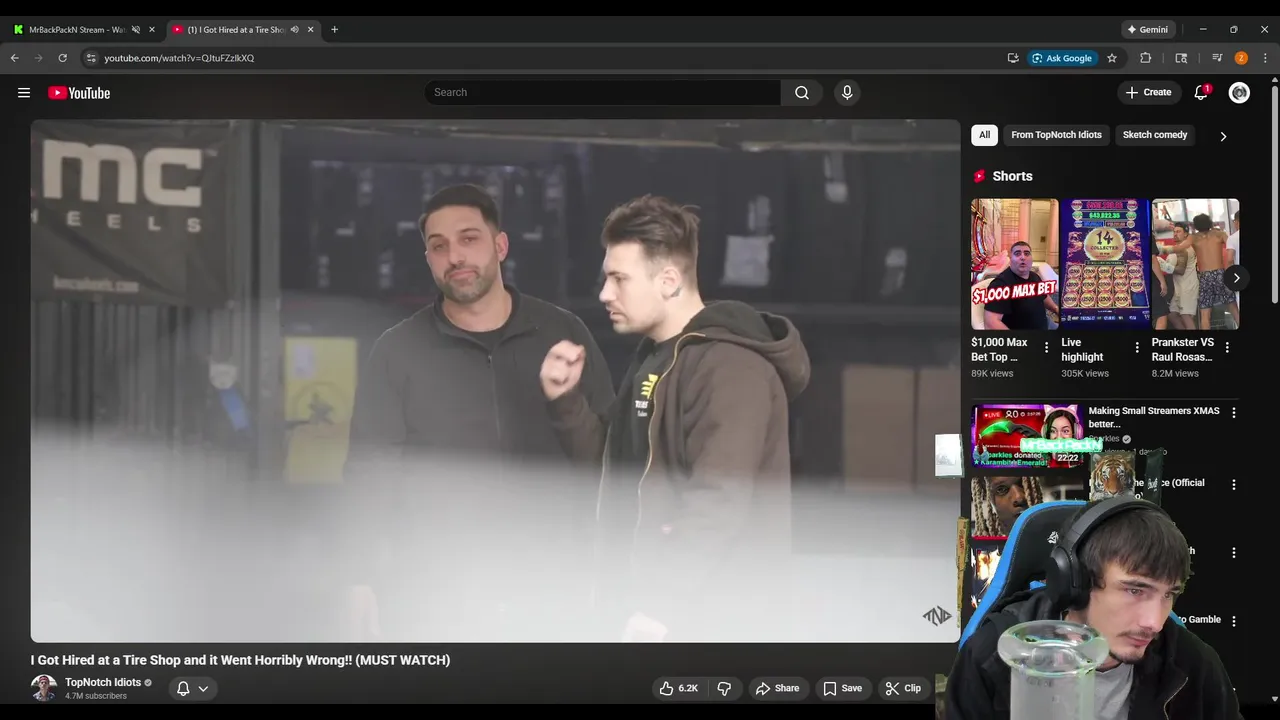Image resolution: width=1280 pixels, height=720 pixels.
Task: Open subscription notification bell dropdown
Action: (x=192, y=688)
